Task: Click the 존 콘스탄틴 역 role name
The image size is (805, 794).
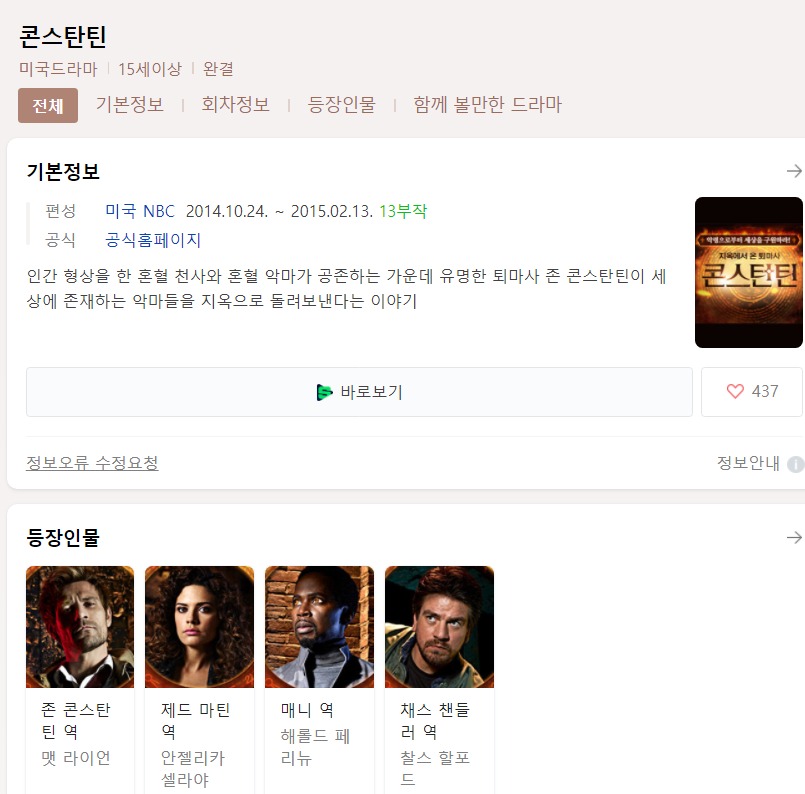Action: coord(76,721)
